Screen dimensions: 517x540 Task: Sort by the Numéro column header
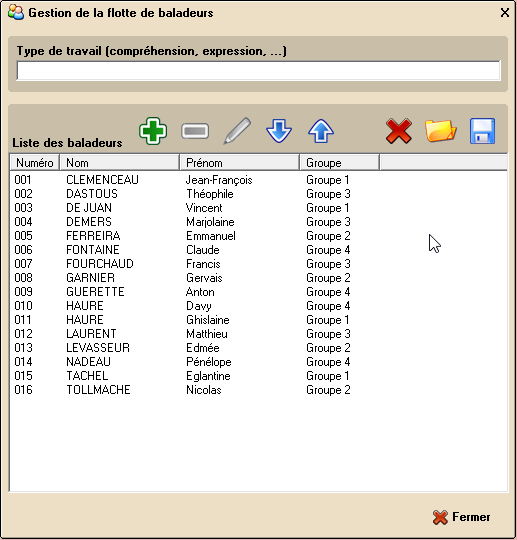35,163
